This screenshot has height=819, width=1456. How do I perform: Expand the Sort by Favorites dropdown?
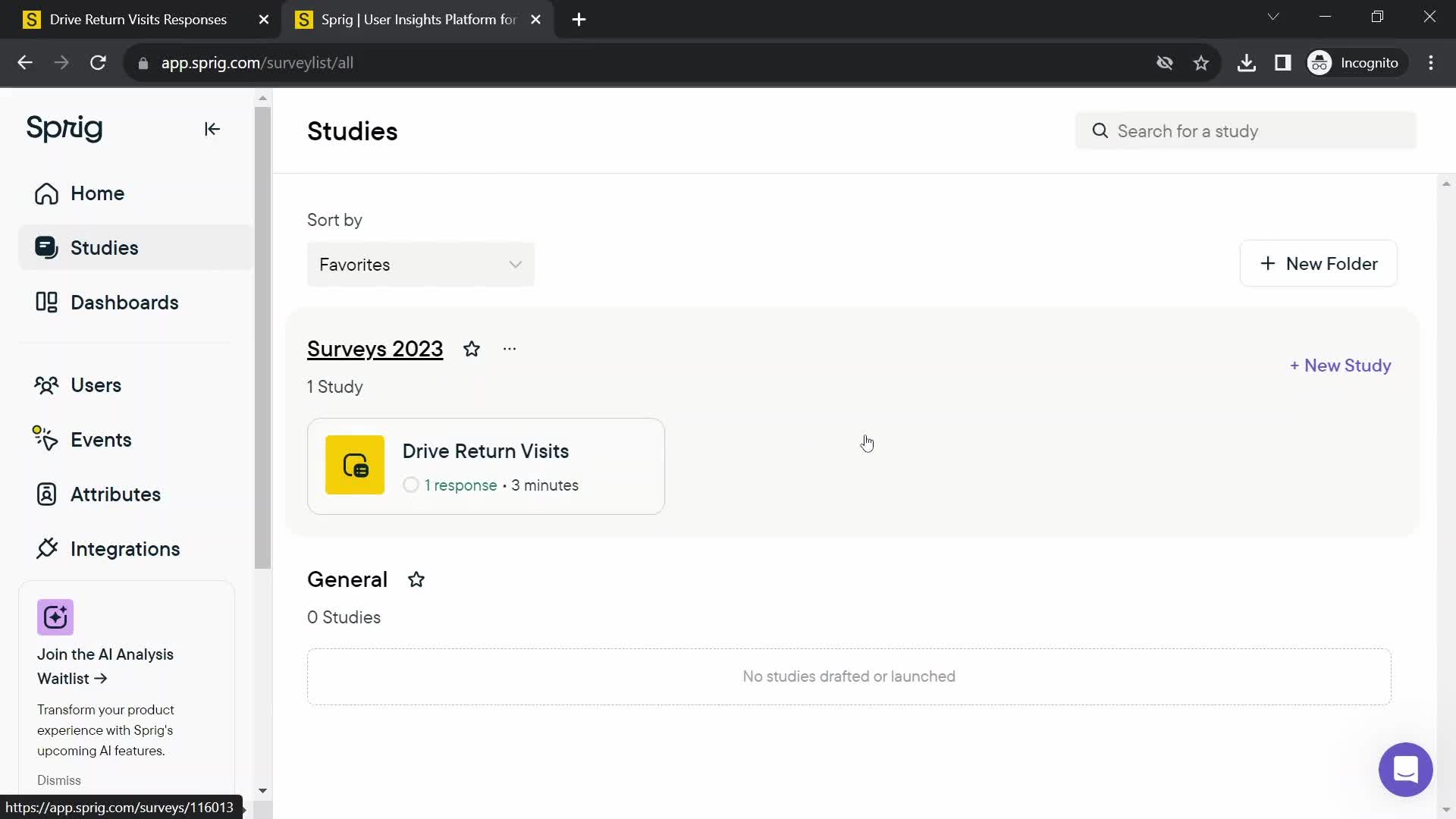point(420,265)
